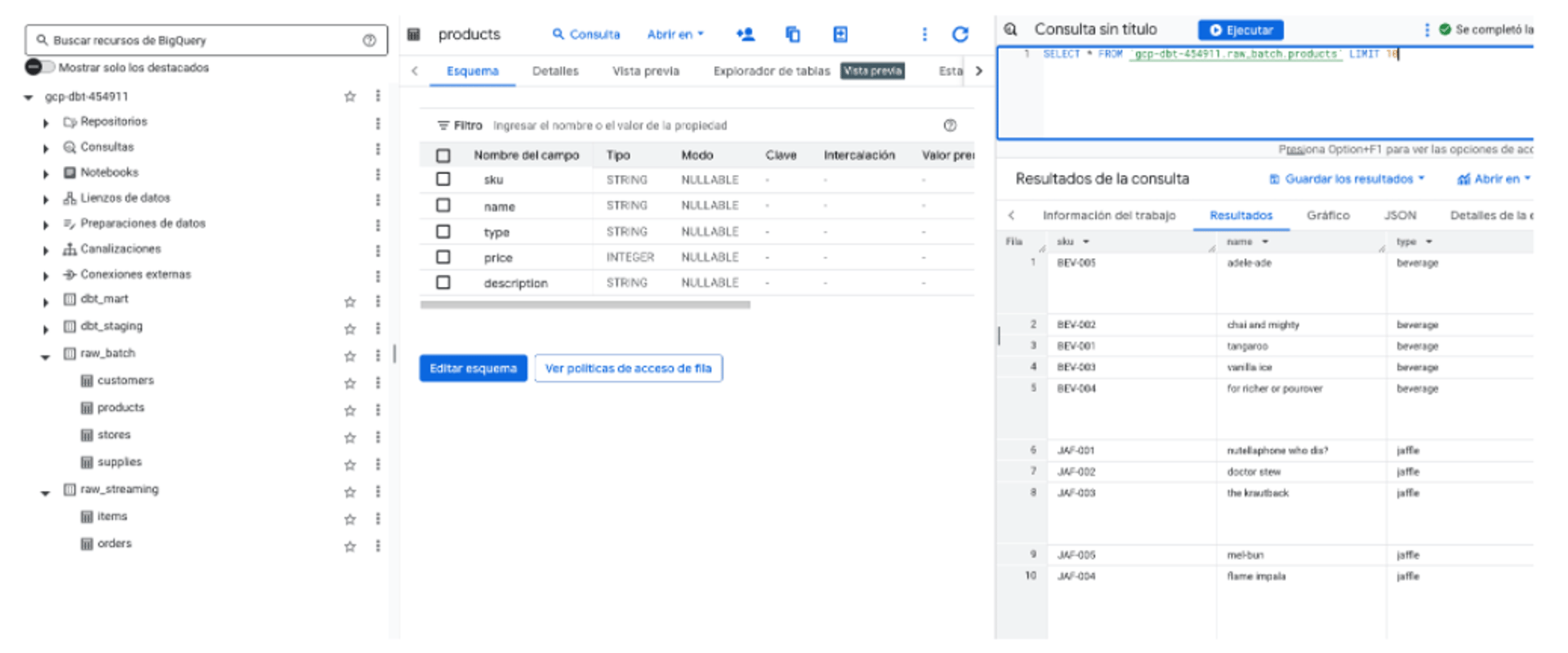Click the search icon in Consulta sin título tab

(x=1010, y=29)
